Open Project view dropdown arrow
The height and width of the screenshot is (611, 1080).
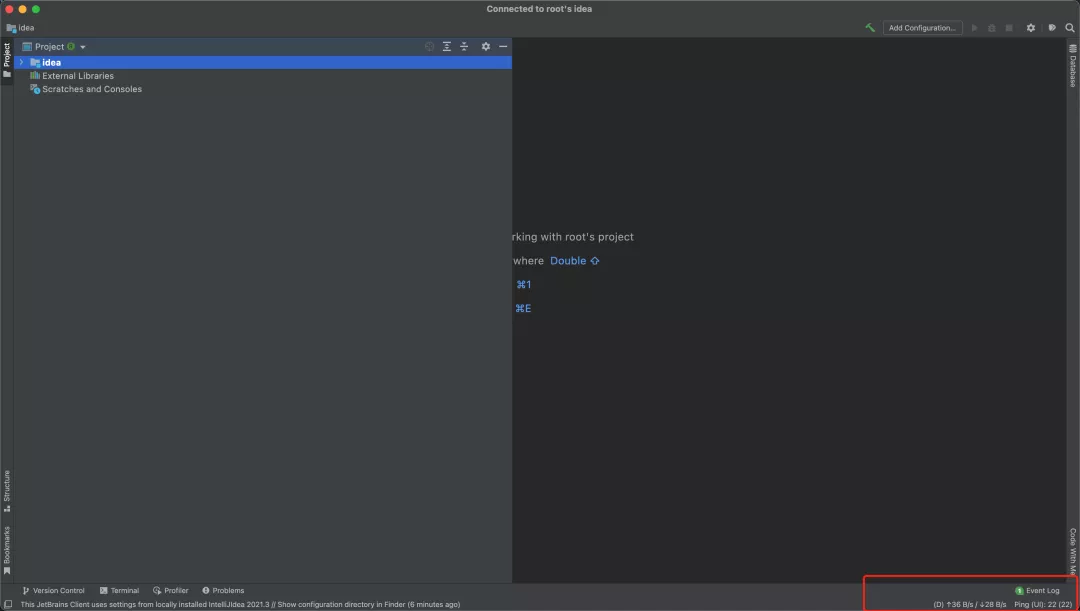coord(83,47)
